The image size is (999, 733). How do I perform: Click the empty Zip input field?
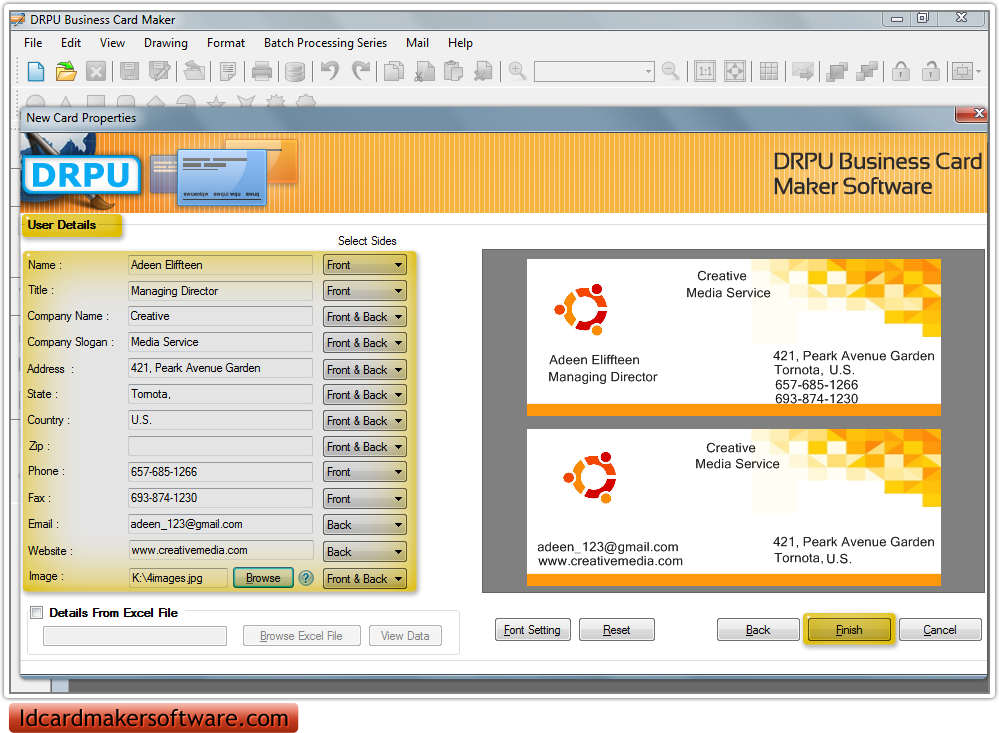point(220,446)
